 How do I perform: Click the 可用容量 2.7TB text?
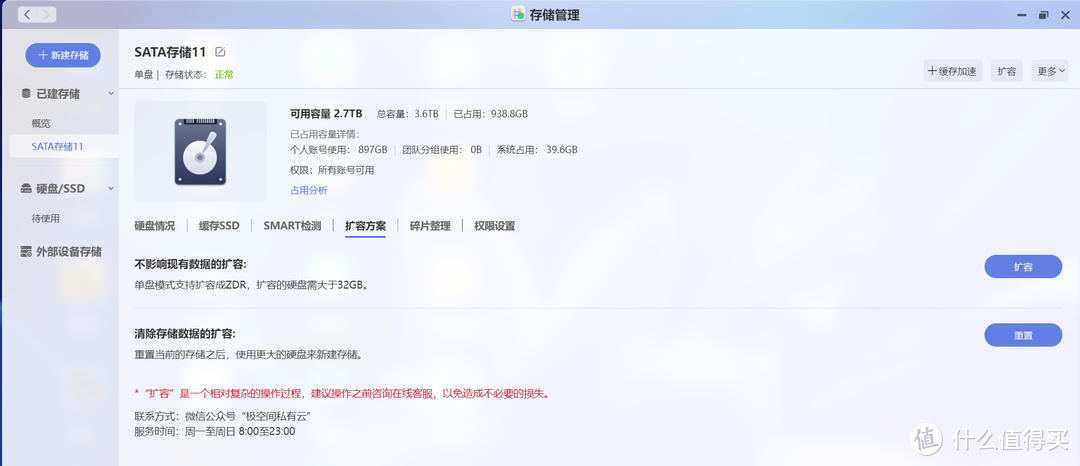[326, 114]
